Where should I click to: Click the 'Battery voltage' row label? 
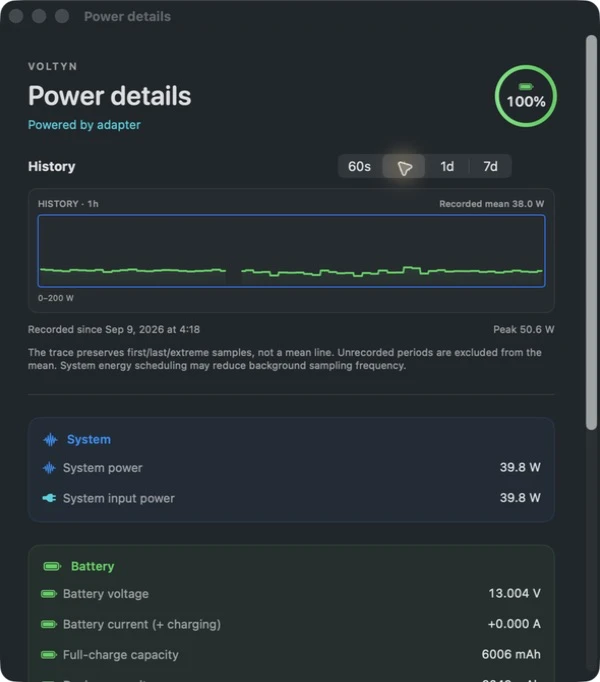(106, 594)
